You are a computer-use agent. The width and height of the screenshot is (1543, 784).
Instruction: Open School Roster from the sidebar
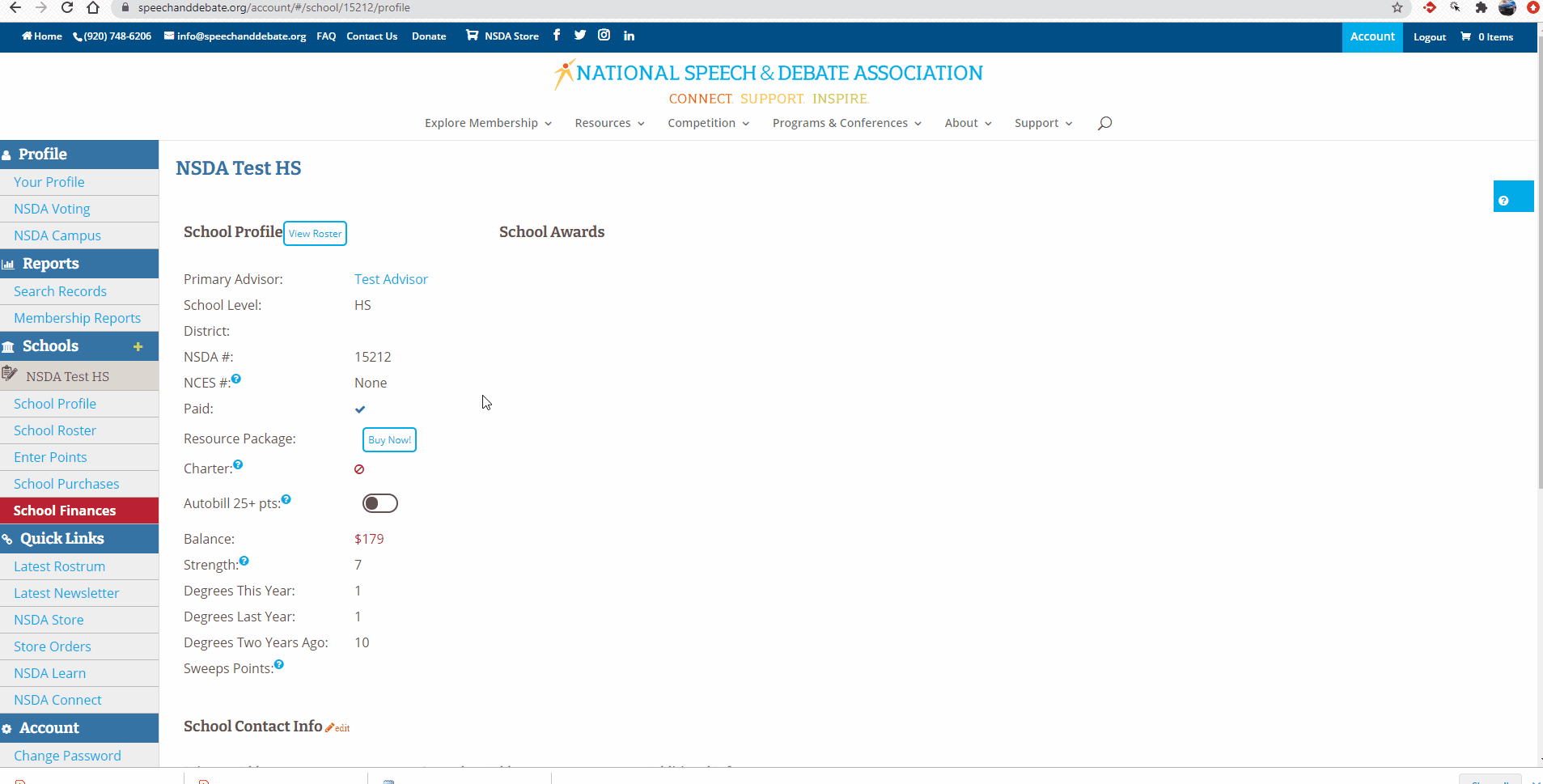pyautogui.click(x=55, y=430)
